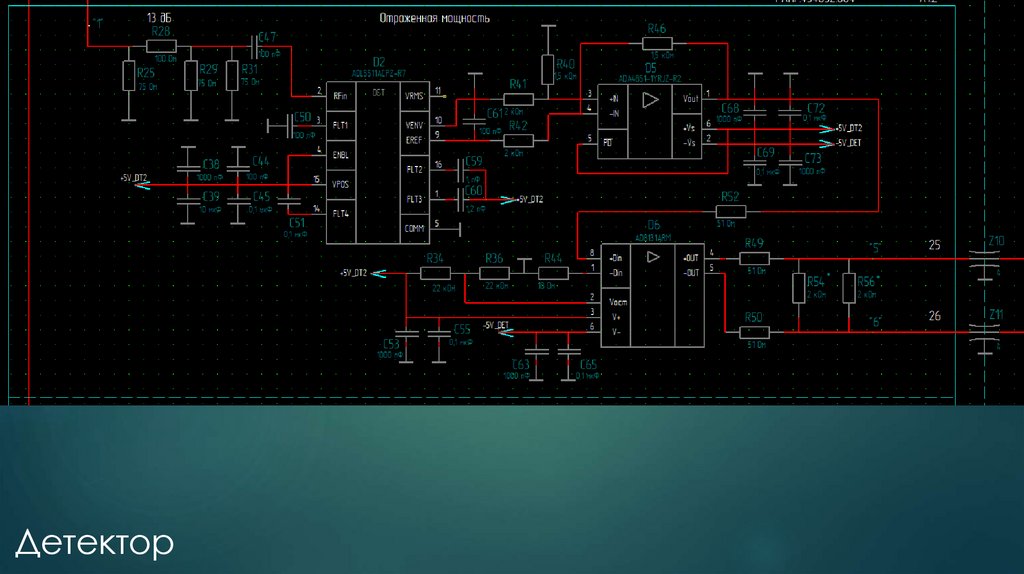Select resistor R29 symbol

pyautogui.click(x=191, y=76)
